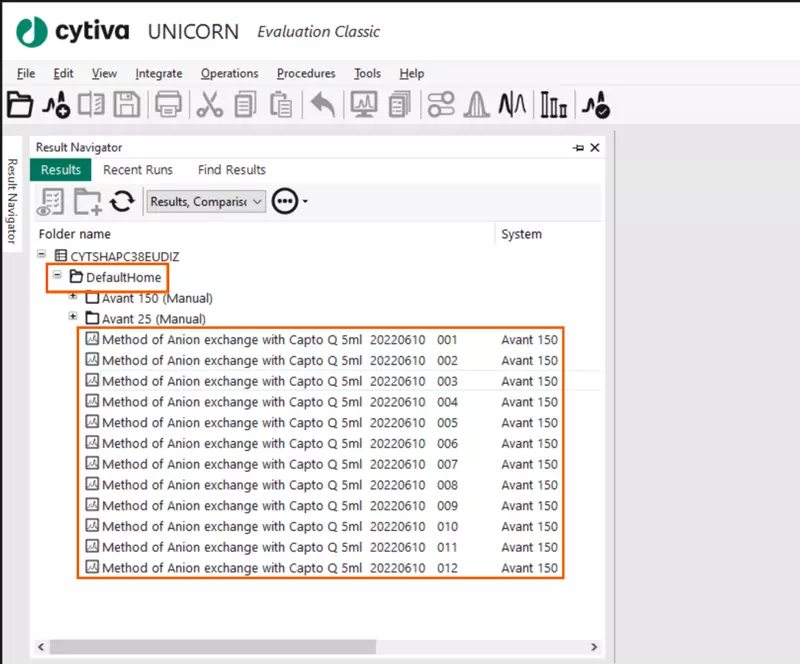Viewport: 800px width, 664px height.
Task: Open a result file using the folder icon
Action: click(20, 104)
